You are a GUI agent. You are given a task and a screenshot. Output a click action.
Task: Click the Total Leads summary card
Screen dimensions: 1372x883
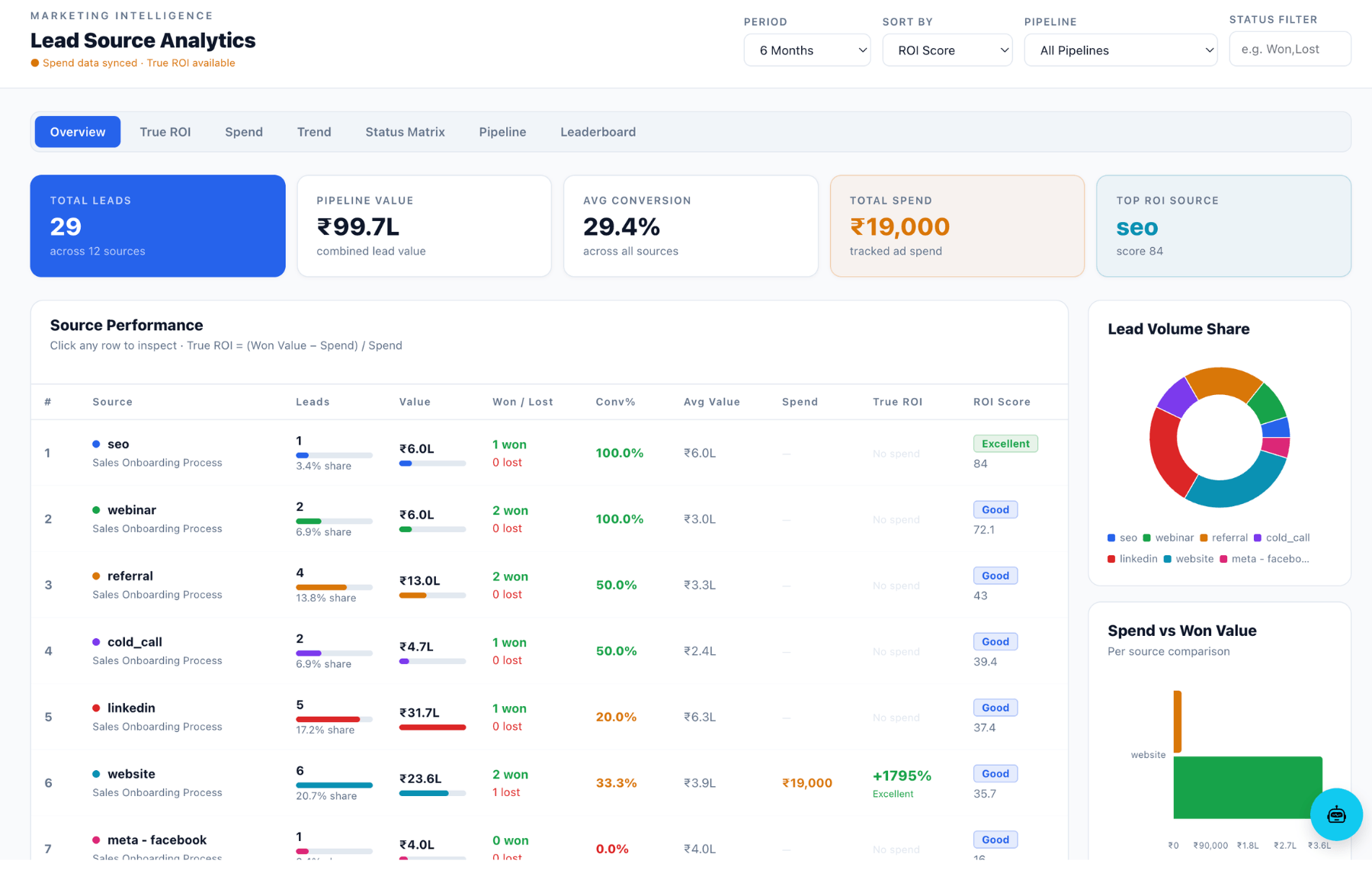coord(158,226)
